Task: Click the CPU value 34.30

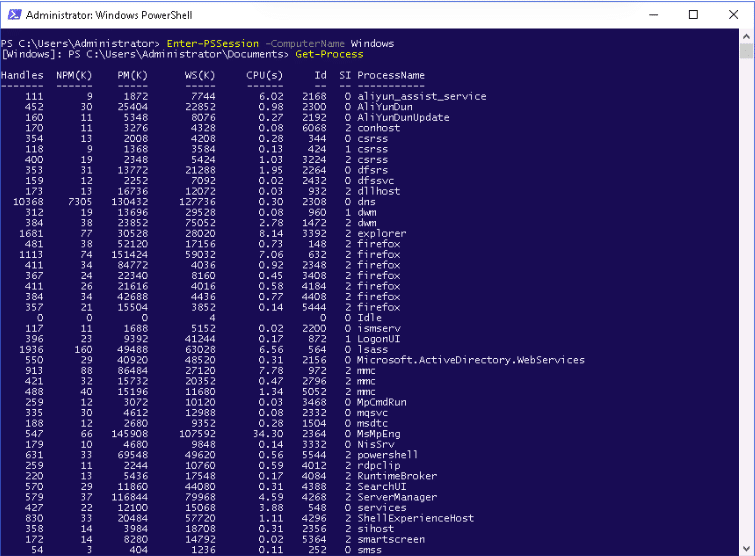Action: (x=268, y=434)
